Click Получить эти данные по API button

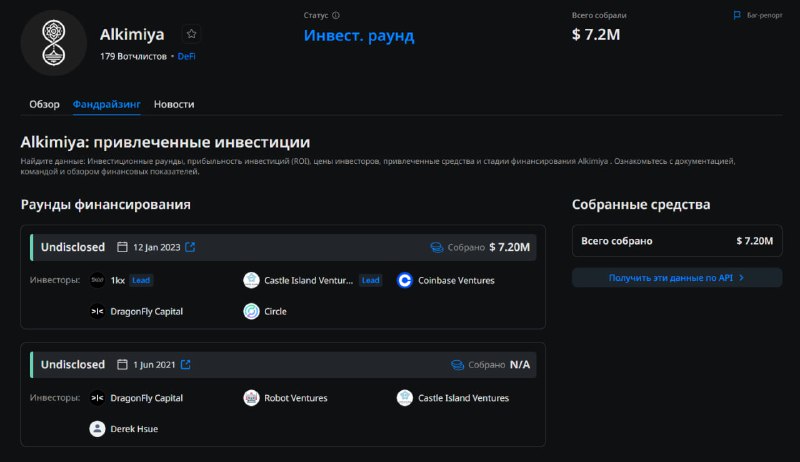(677, 278)
